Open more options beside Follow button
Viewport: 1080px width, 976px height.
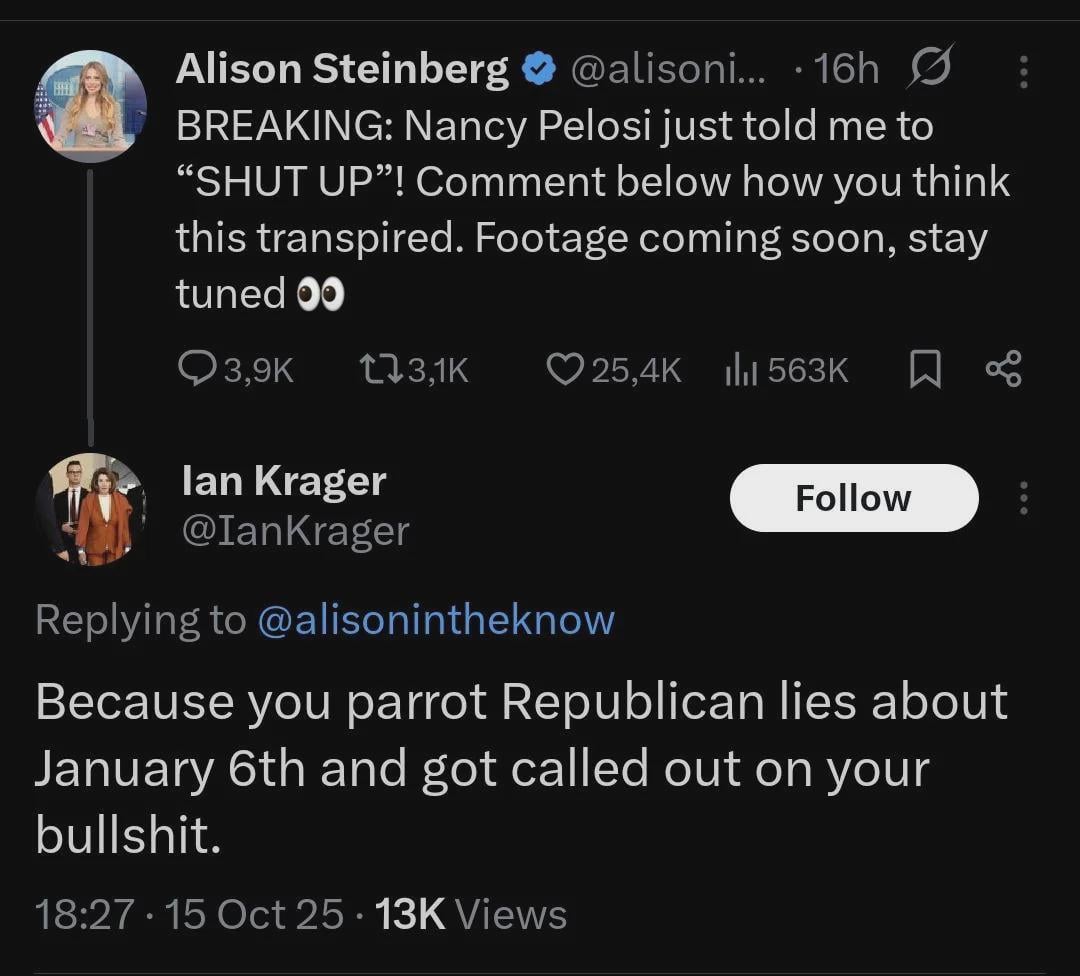(1022, 498)
